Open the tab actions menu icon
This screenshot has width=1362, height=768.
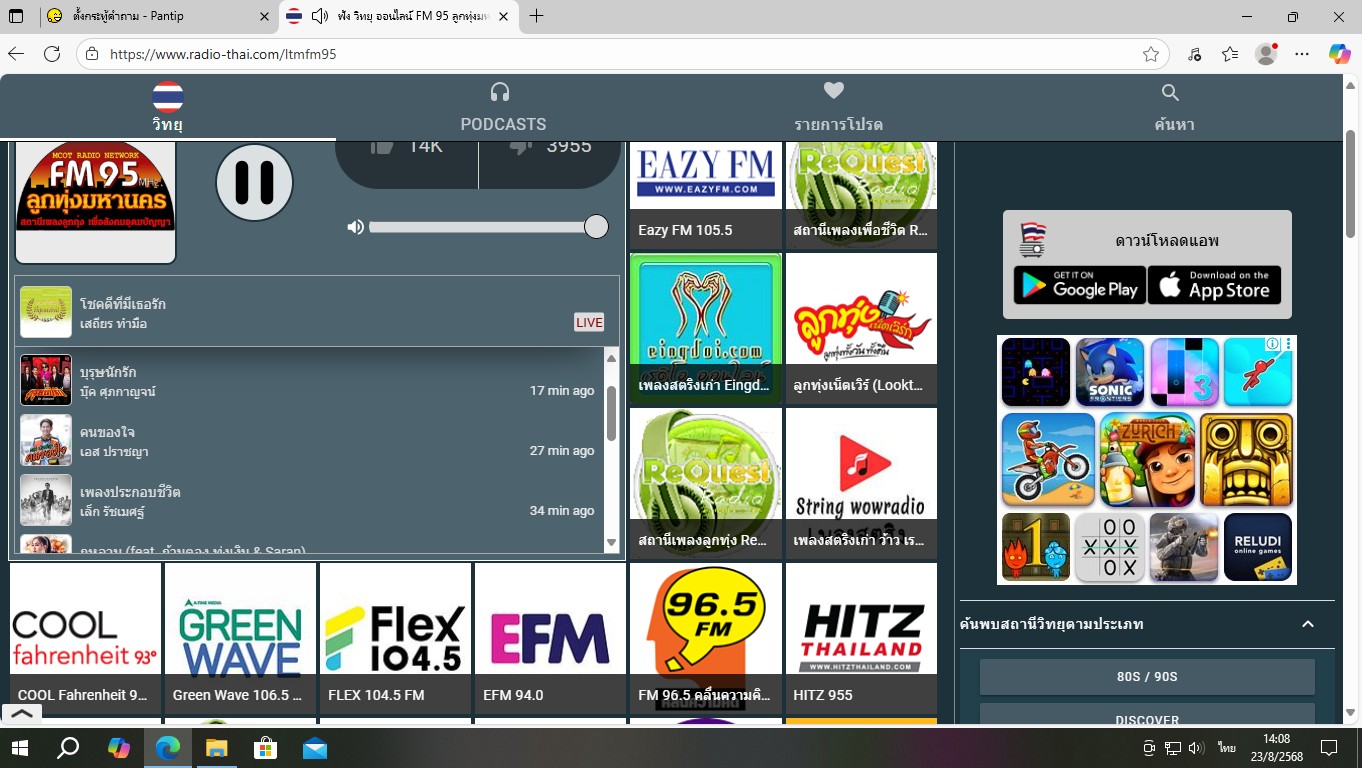(16, 16)
